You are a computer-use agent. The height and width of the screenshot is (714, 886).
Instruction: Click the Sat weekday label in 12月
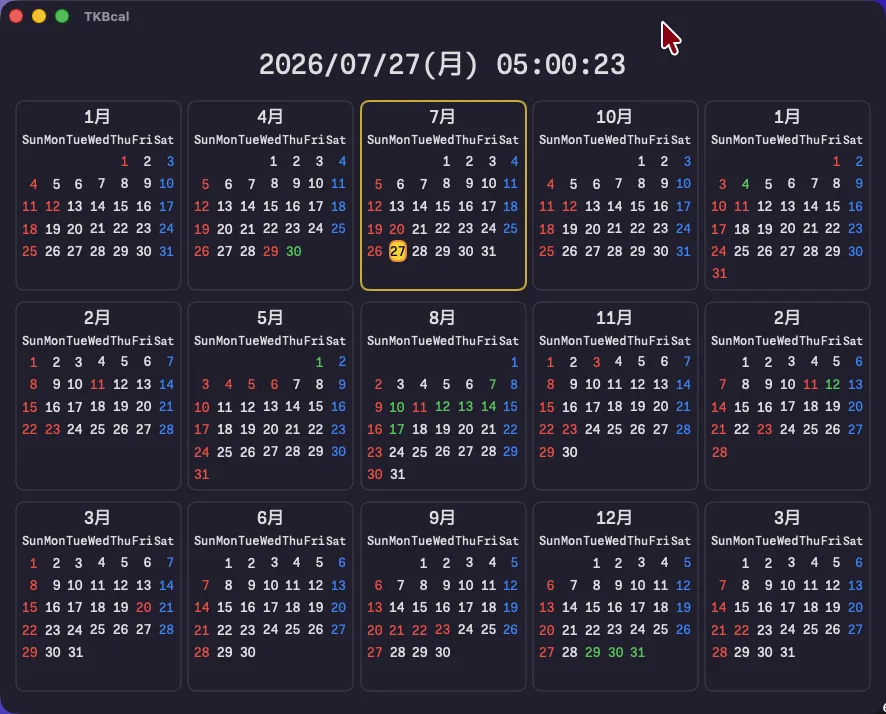pos(681,541)
